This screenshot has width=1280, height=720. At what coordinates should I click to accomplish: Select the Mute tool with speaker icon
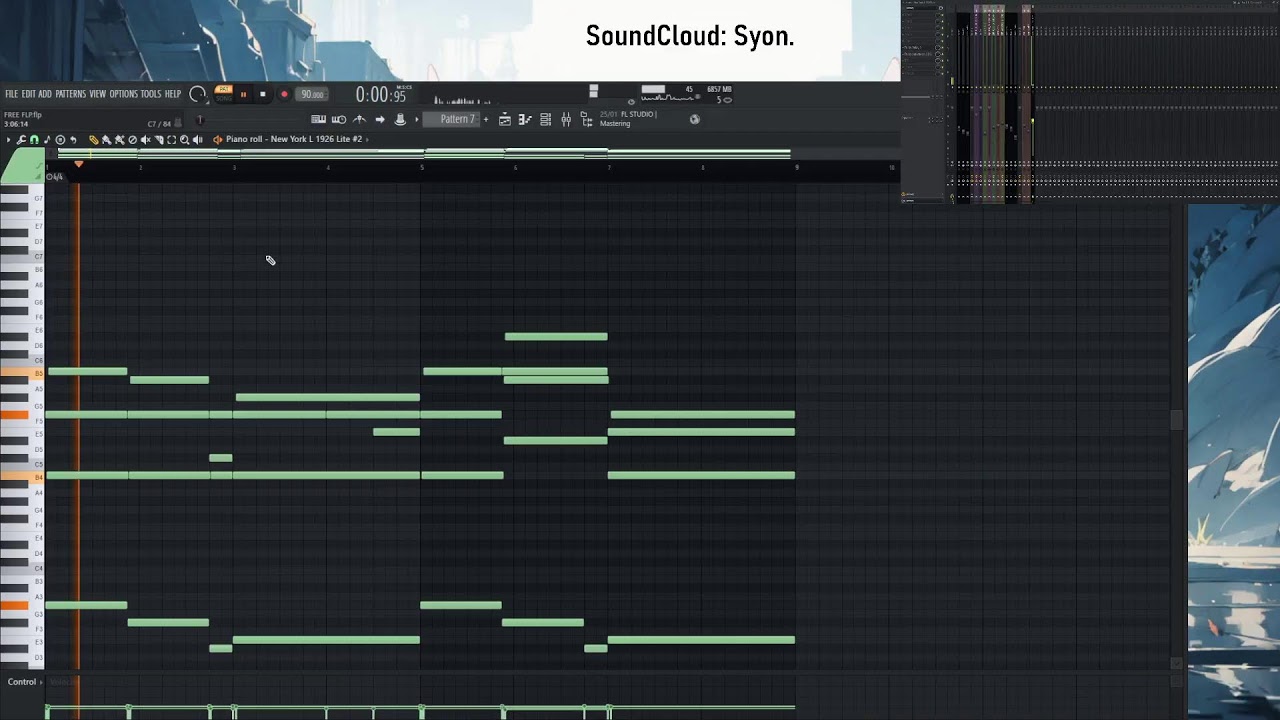click(x=145, y=139)
